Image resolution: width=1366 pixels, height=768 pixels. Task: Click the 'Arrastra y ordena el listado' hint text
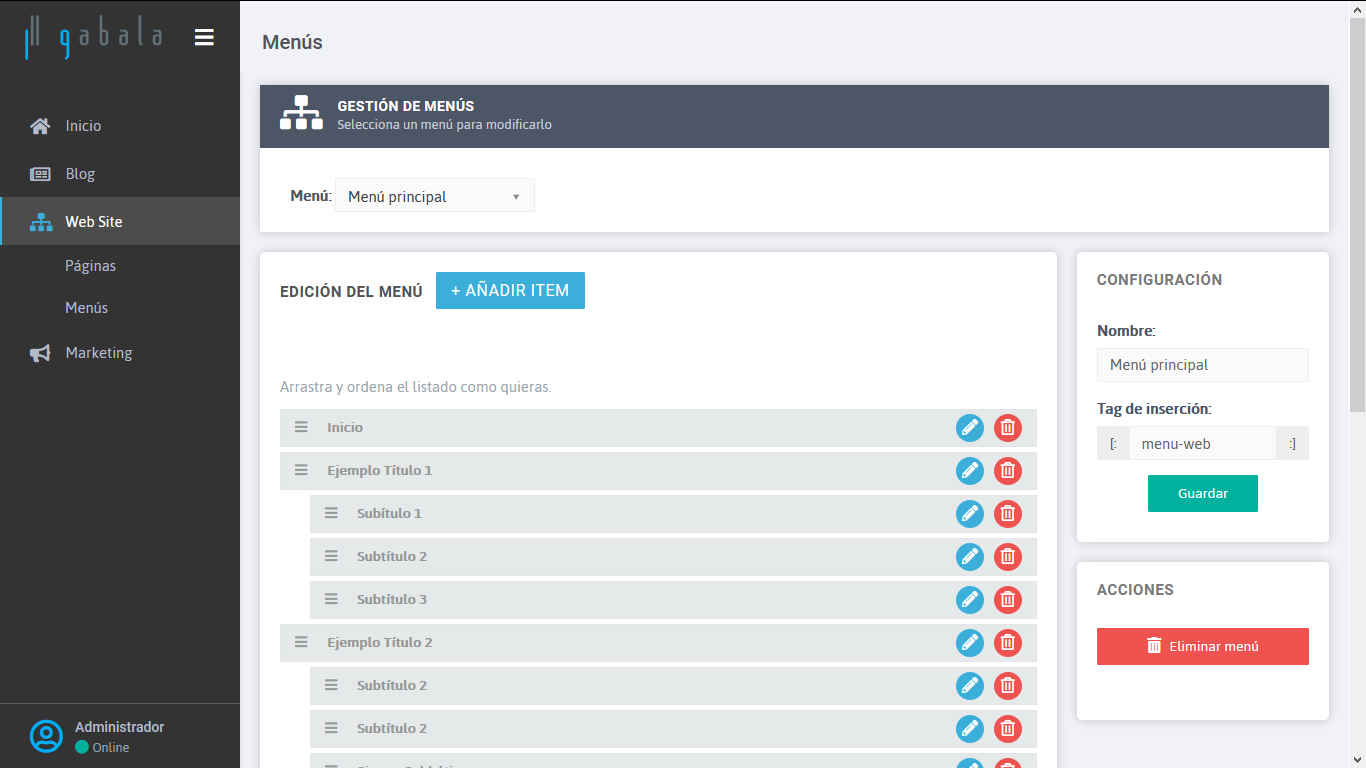[416, 387]
